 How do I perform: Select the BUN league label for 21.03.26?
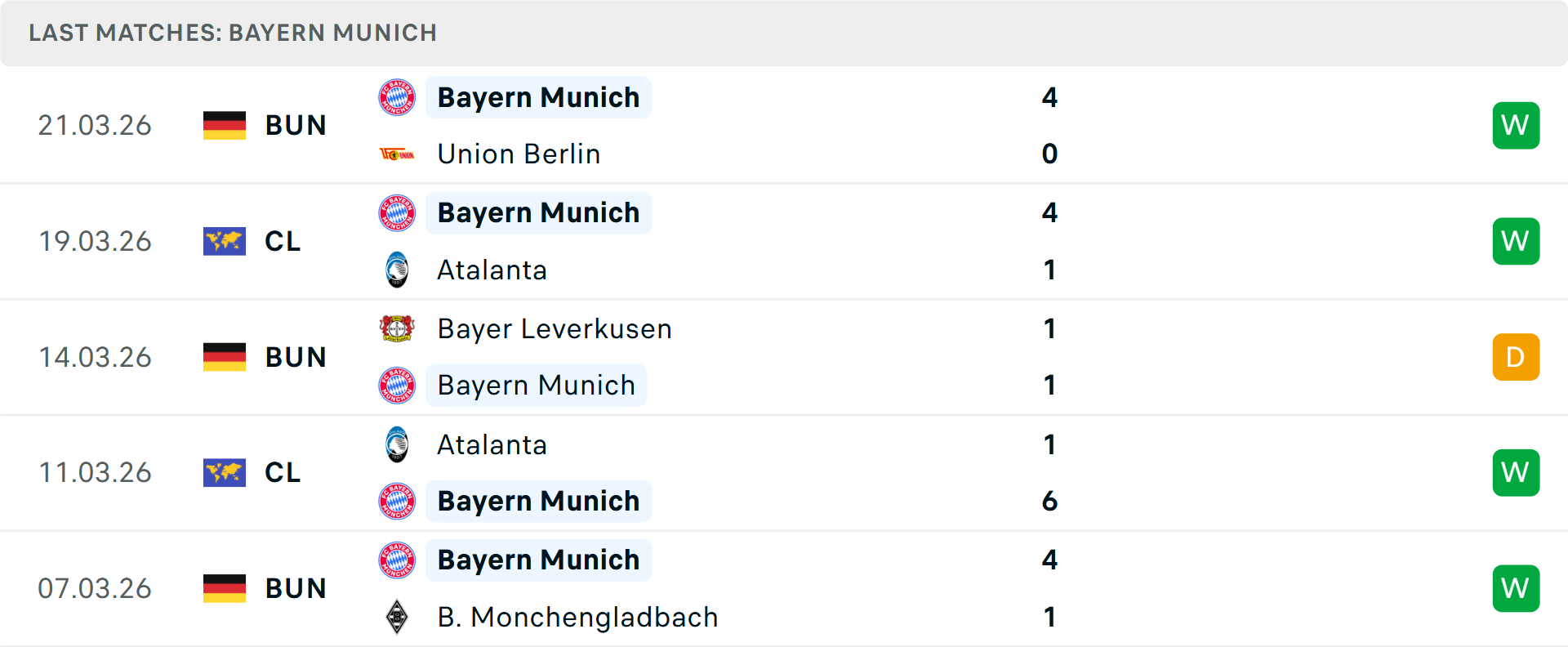pyautogui.click(x=296, y=125)
